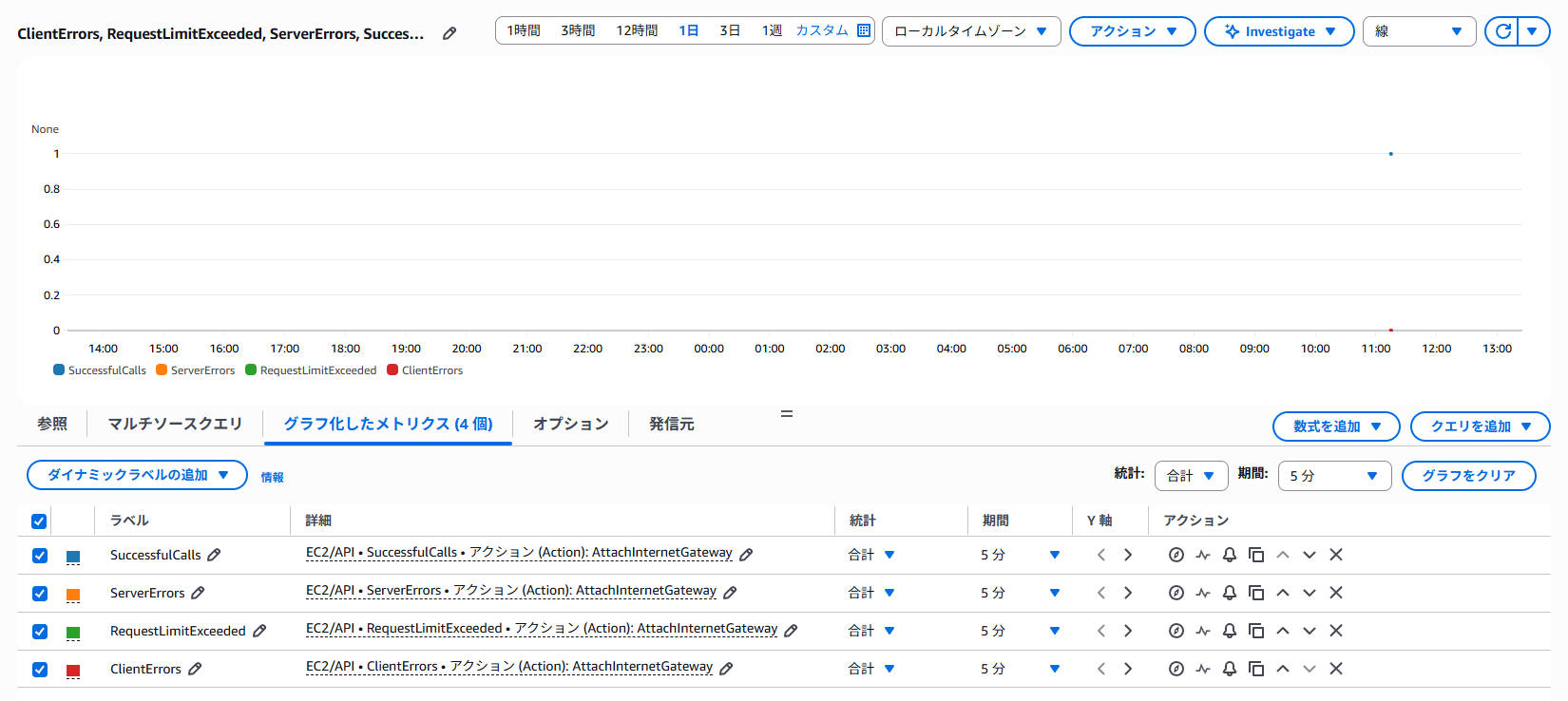
Task: Refresh the graph with the circular arrow
Action: point(1502,31)
